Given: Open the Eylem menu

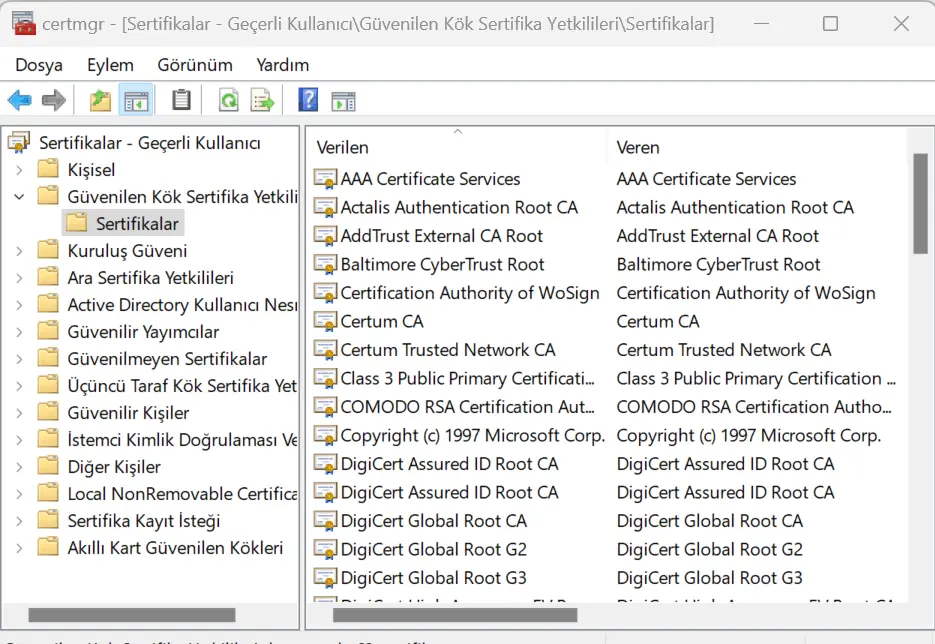Looking at the screenshot, I should tap(110, 65).
